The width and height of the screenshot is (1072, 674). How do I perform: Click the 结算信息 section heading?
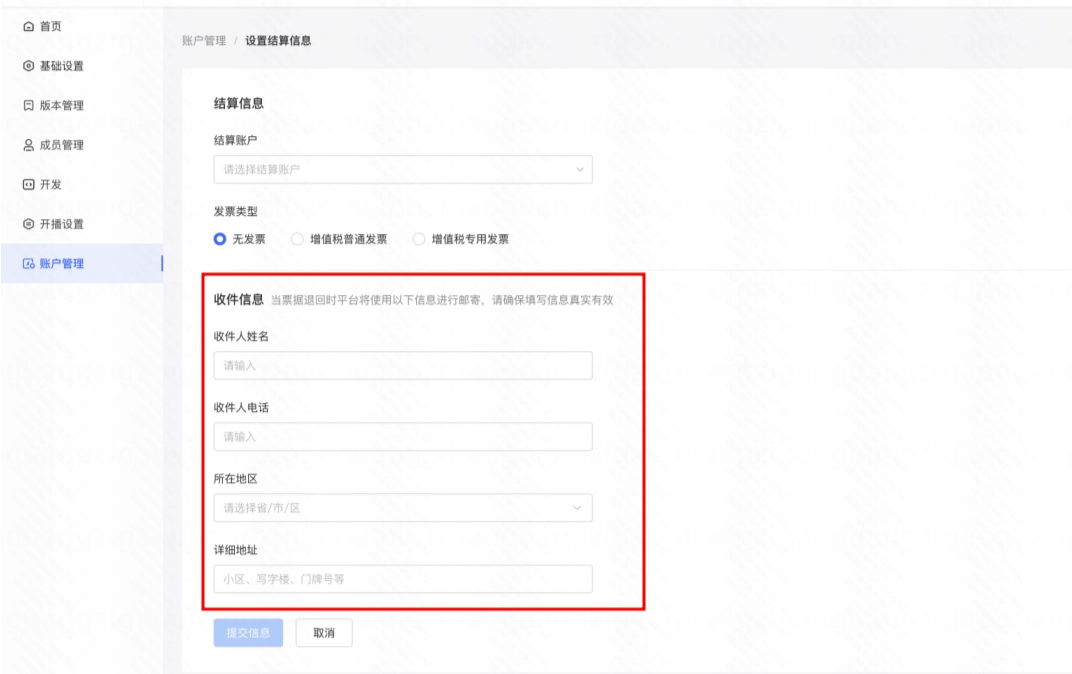pos(239,103)
